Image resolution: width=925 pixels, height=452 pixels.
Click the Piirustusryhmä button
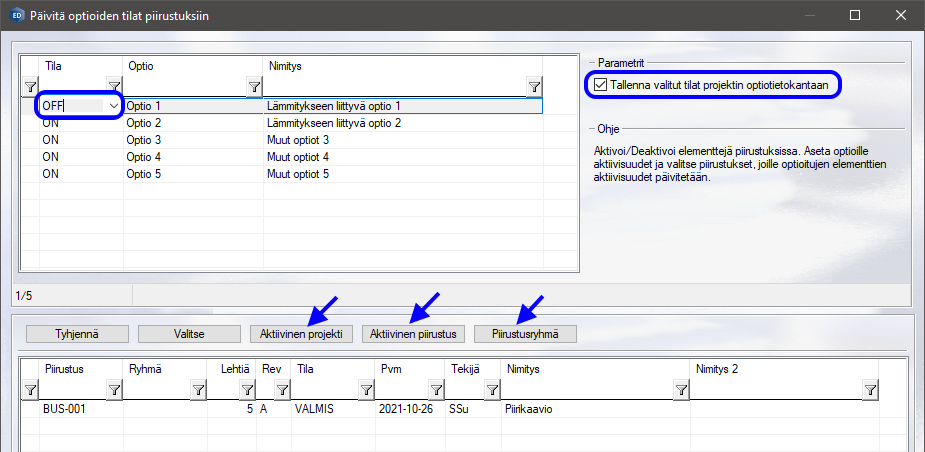tap(525, 333)
